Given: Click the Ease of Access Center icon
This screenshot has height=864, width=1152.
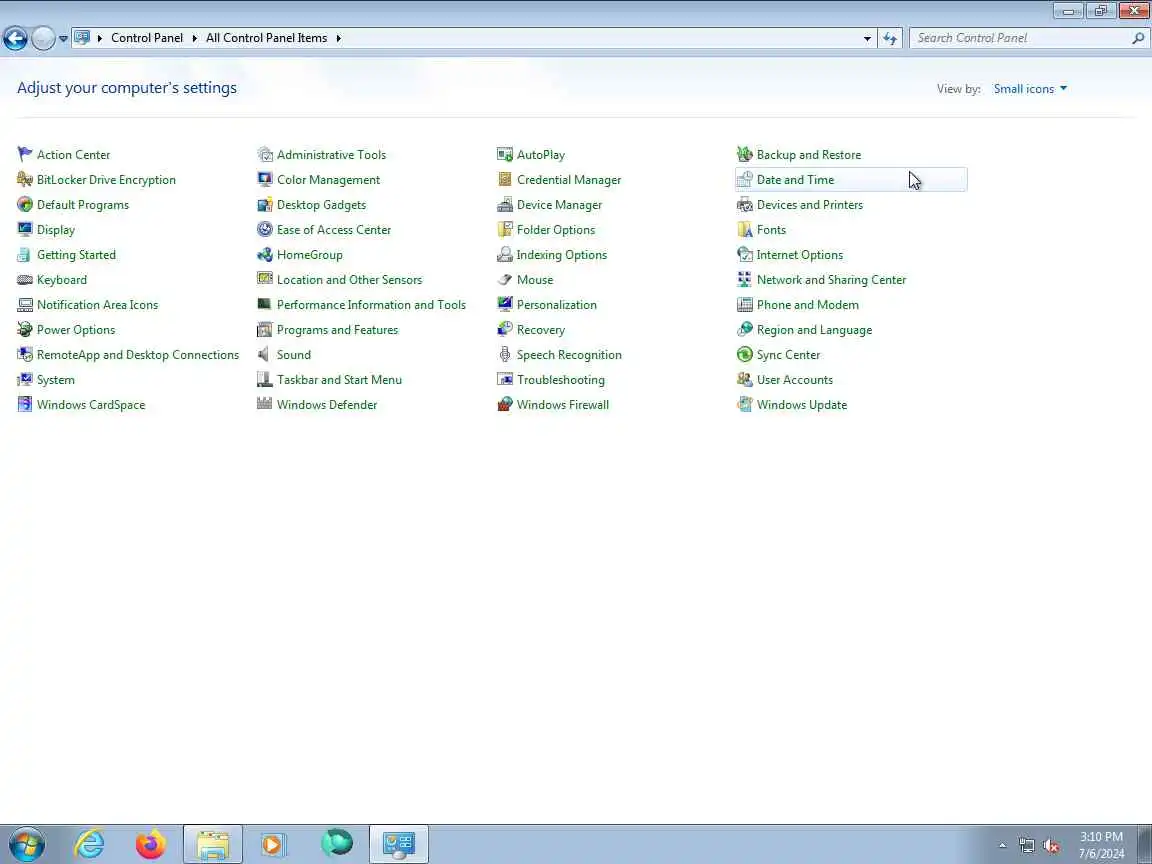Looking at the screenshot, I should [264, 229].
